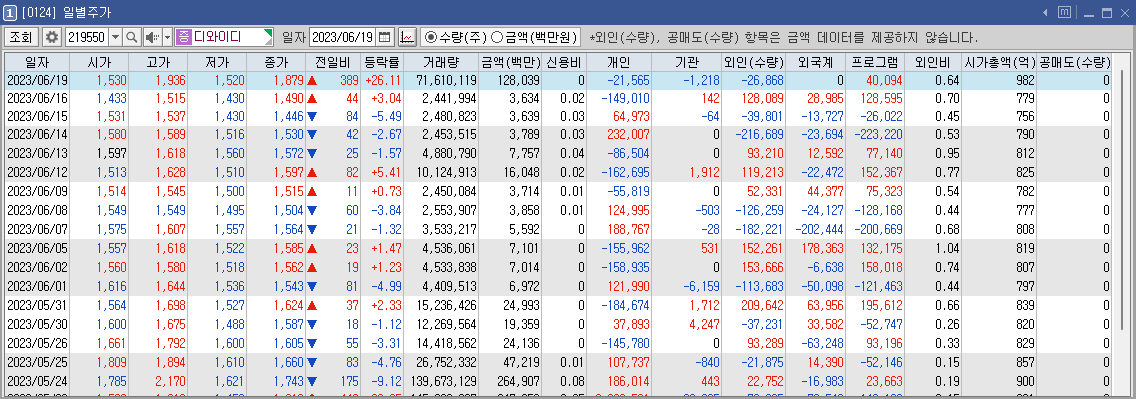
Task: Select the volume cell 71,610,119
Action: [440, 80]
